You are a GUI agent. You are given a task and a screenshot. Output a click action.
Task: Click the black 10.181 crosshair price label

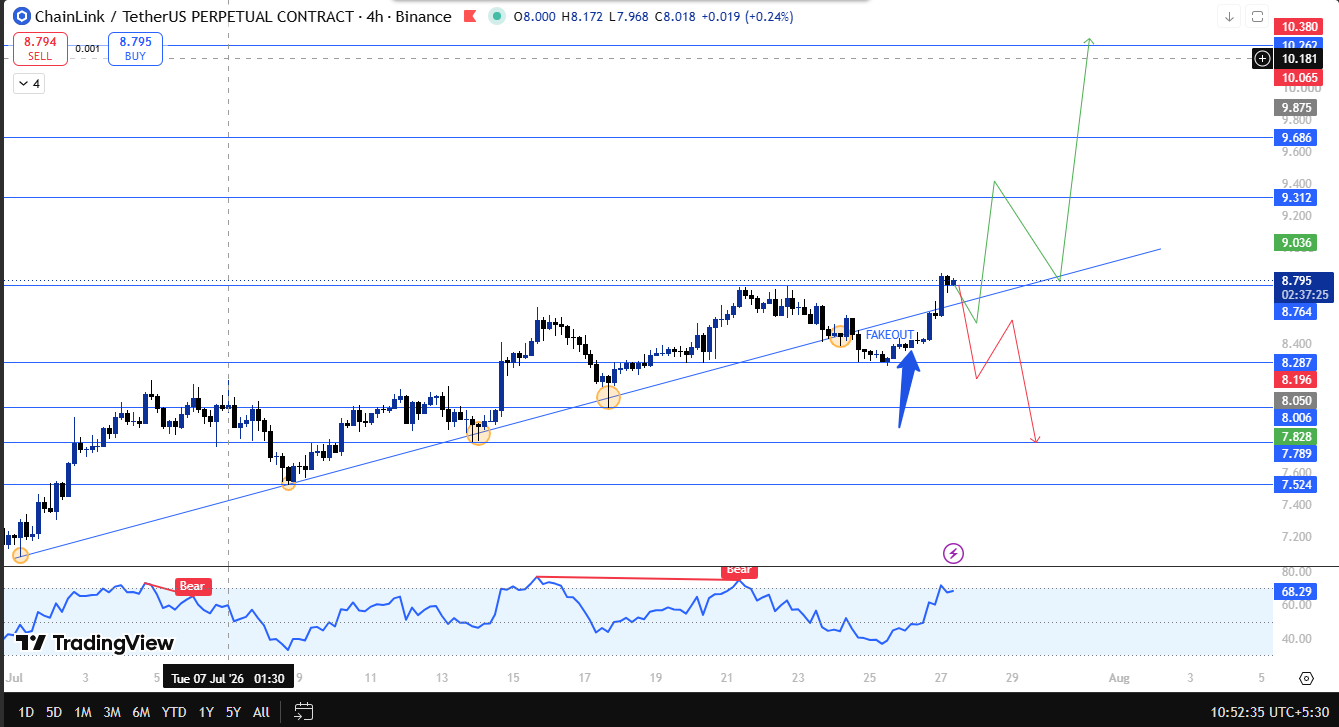[x=1298, y=59]
